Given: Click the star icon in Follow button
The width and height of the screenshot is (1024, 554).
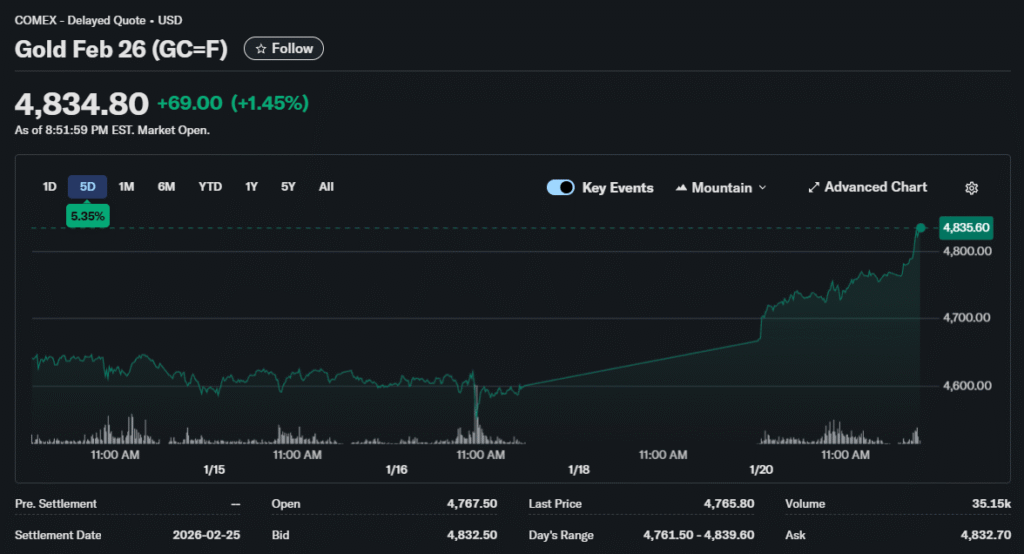Looking at the screenshot, I should [x=261, y=49].
